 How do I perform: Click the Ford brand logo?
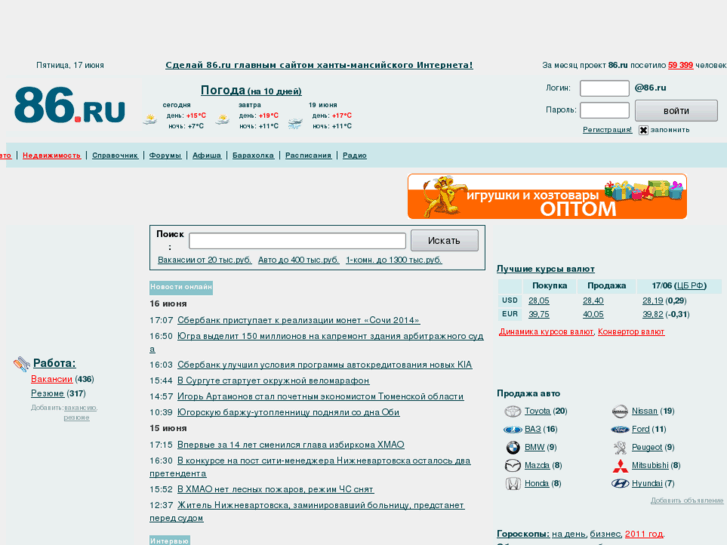click(x=620, y=430)
